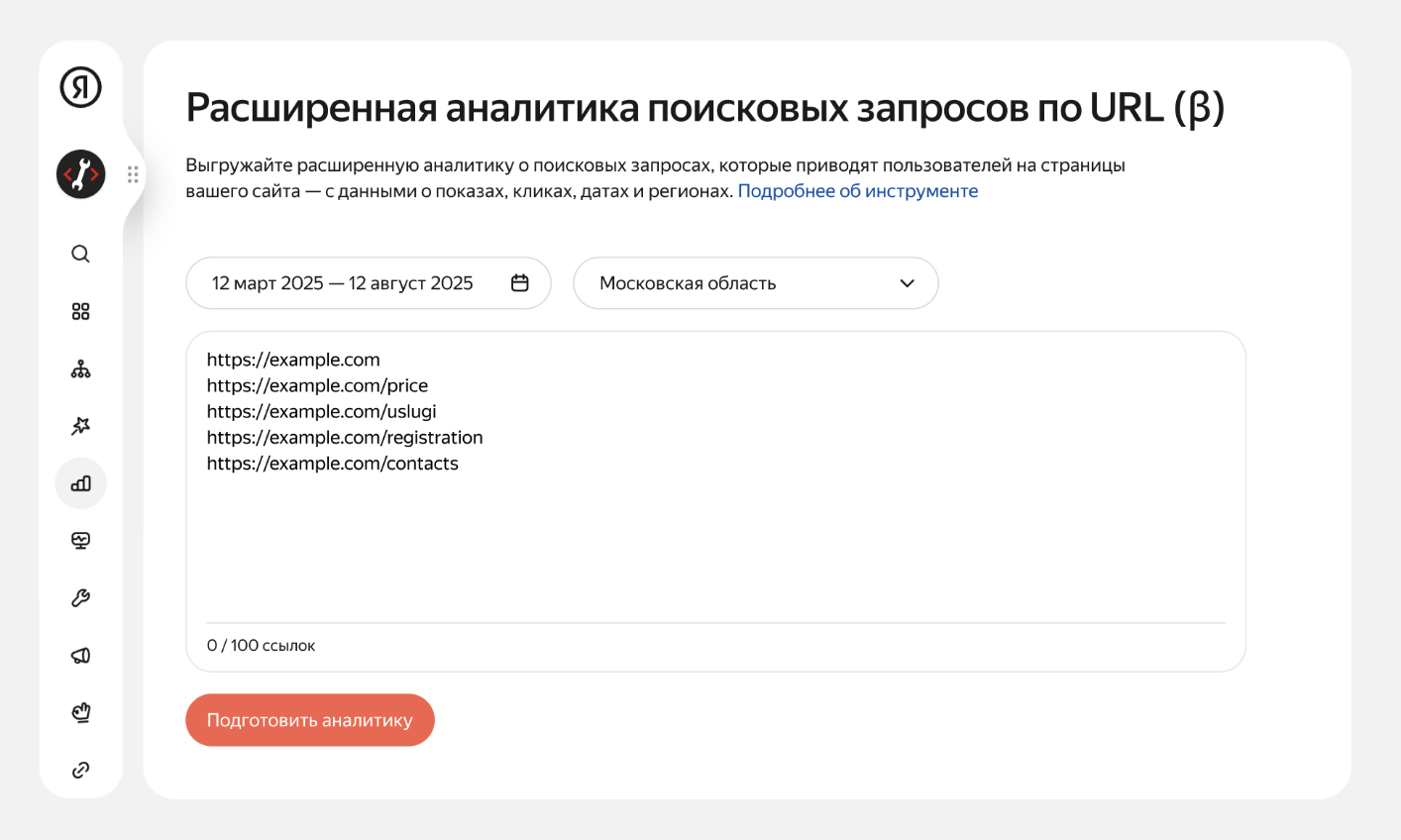
Task: Open the Webmaster wrench-and-code round icon
Action: 80,175
